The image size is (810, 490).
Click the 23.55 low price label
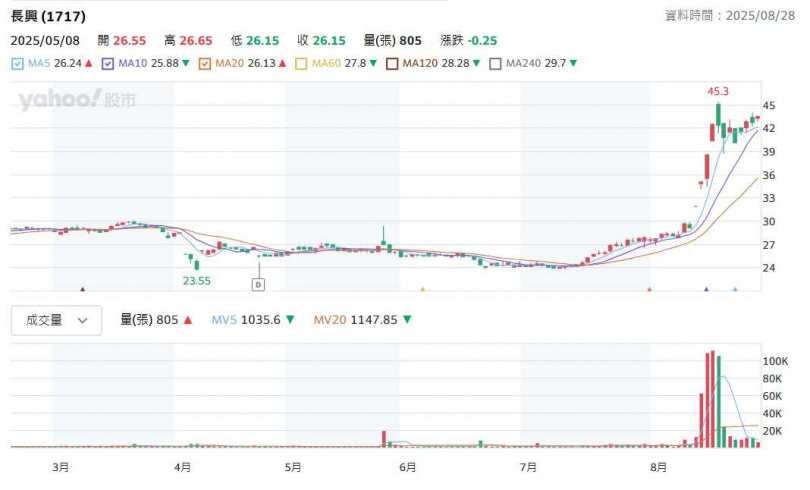(196, 281)
